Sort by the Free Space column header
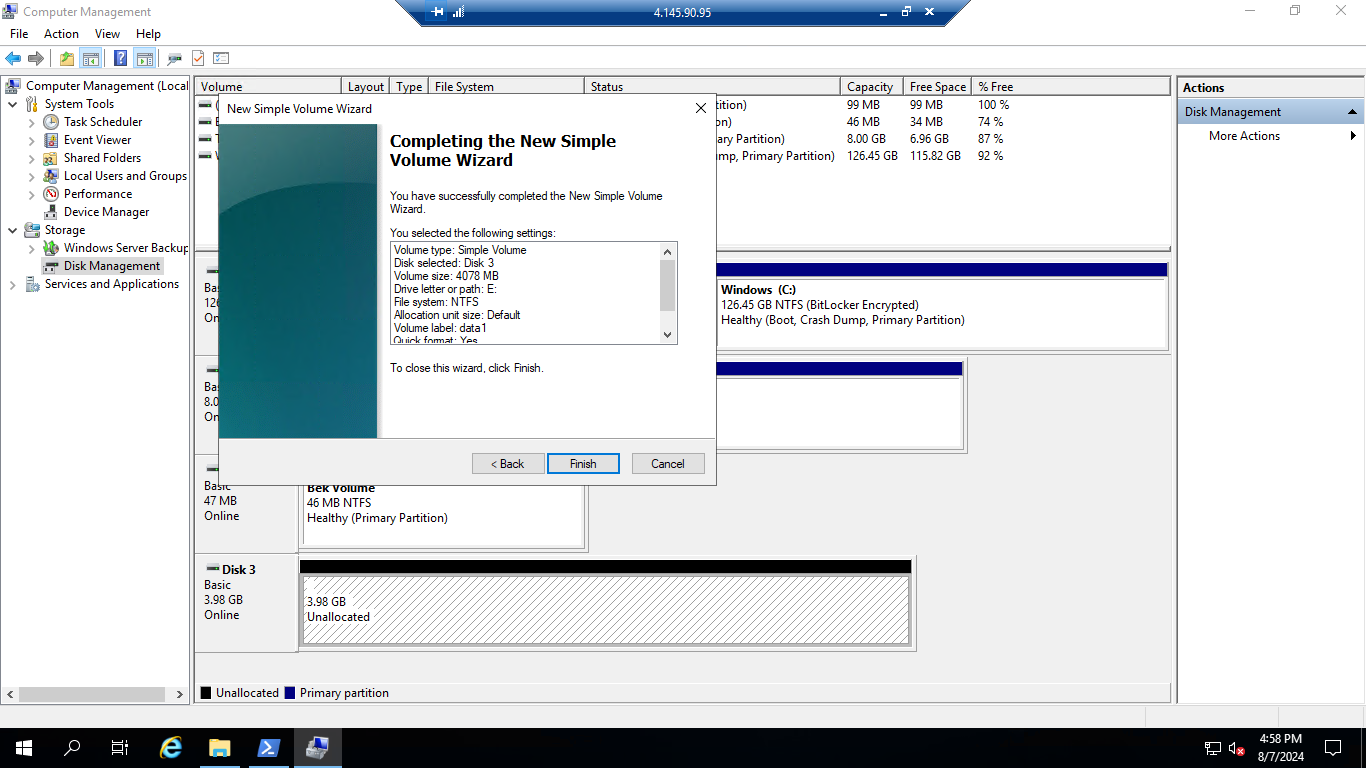Screen dimensions: 1366x768 pos(938,87)
